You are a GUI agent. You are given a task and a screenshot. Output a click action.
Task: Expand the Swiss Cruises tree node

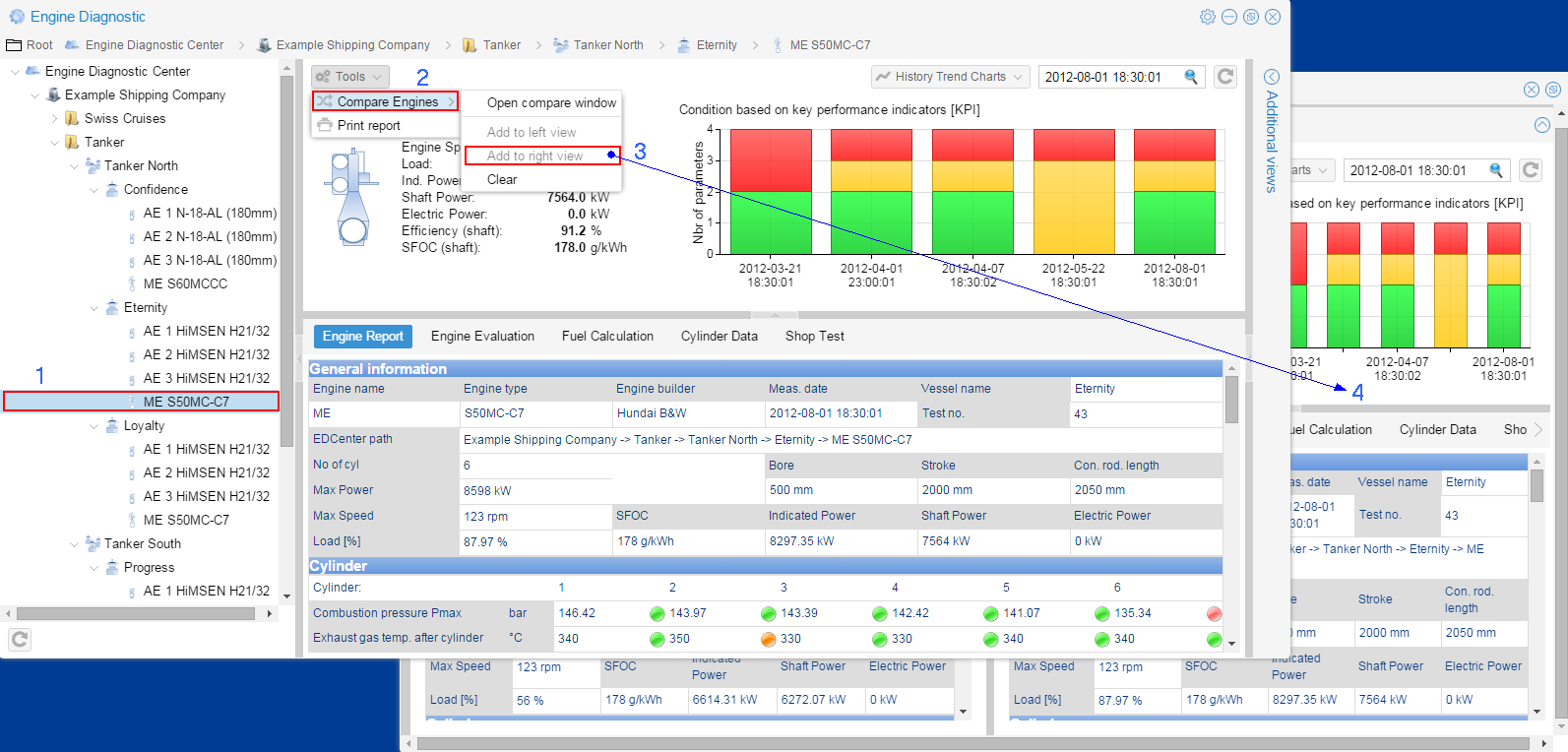click(x=55, y=118)
